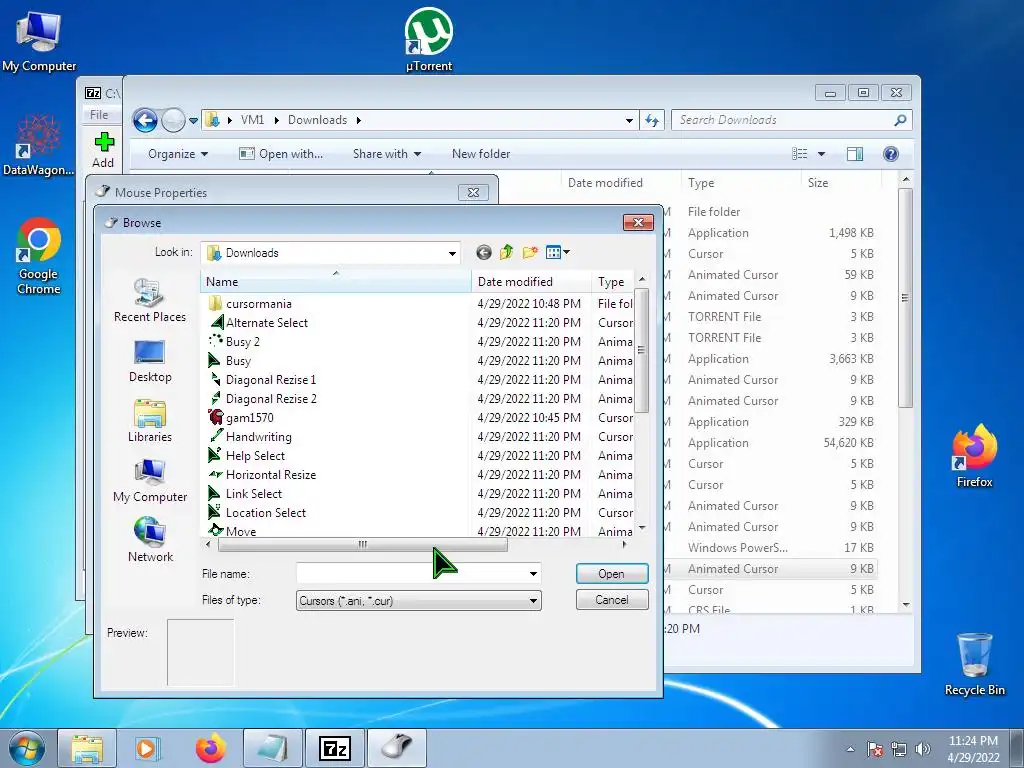Go to Desktop in Browse sidebar
Image resolution: width=1024 pixels, height=768 pixels.
150,361
